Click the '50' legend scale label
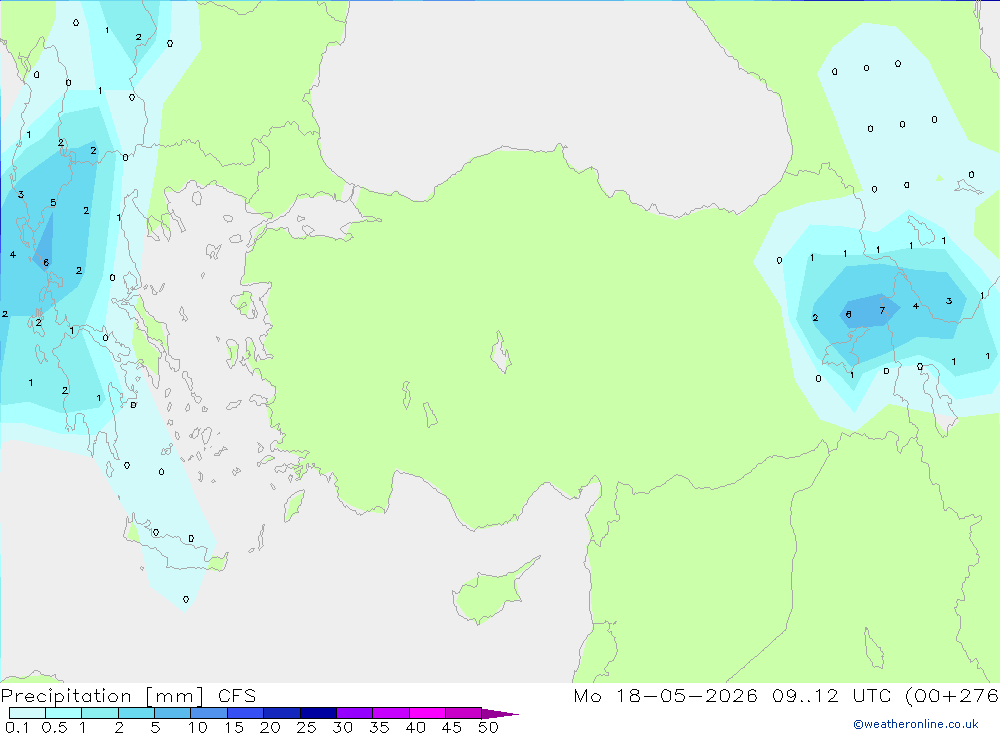1000x733 pixels. [x=489, y=727]
